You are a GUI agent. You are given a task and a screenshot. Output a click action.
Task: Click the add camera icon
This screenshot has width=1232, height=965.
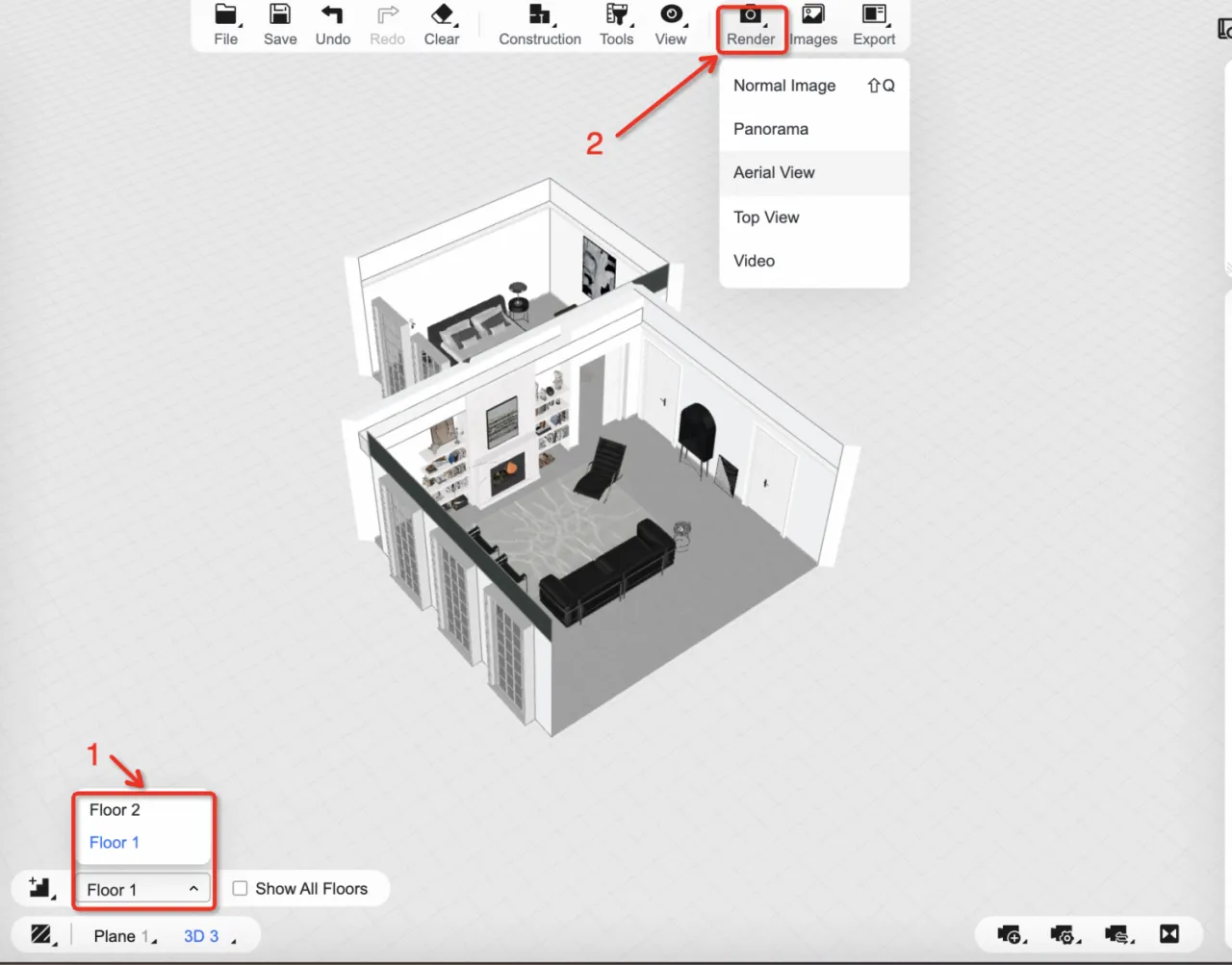1010,934
